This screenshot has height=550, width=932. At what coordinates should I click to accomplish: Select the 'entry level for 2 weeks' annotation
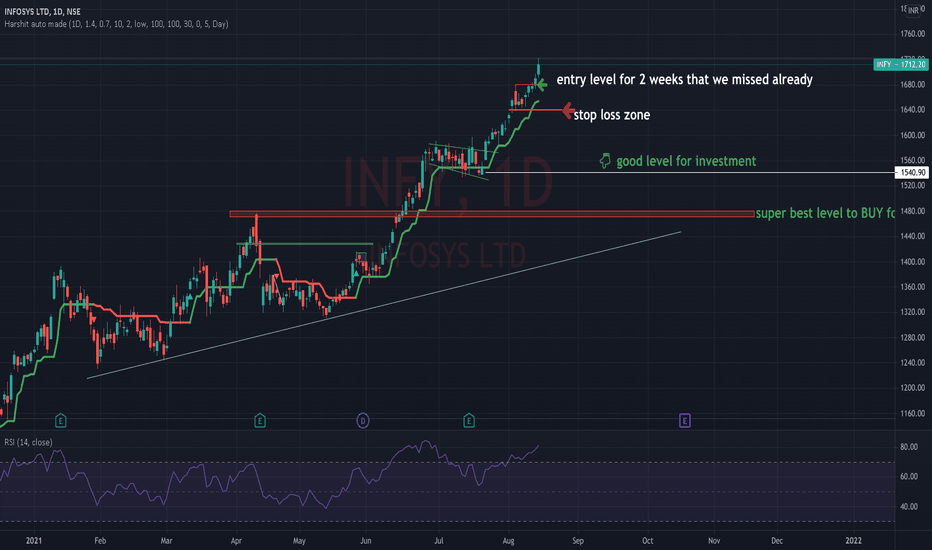click(x=684, y=79)
